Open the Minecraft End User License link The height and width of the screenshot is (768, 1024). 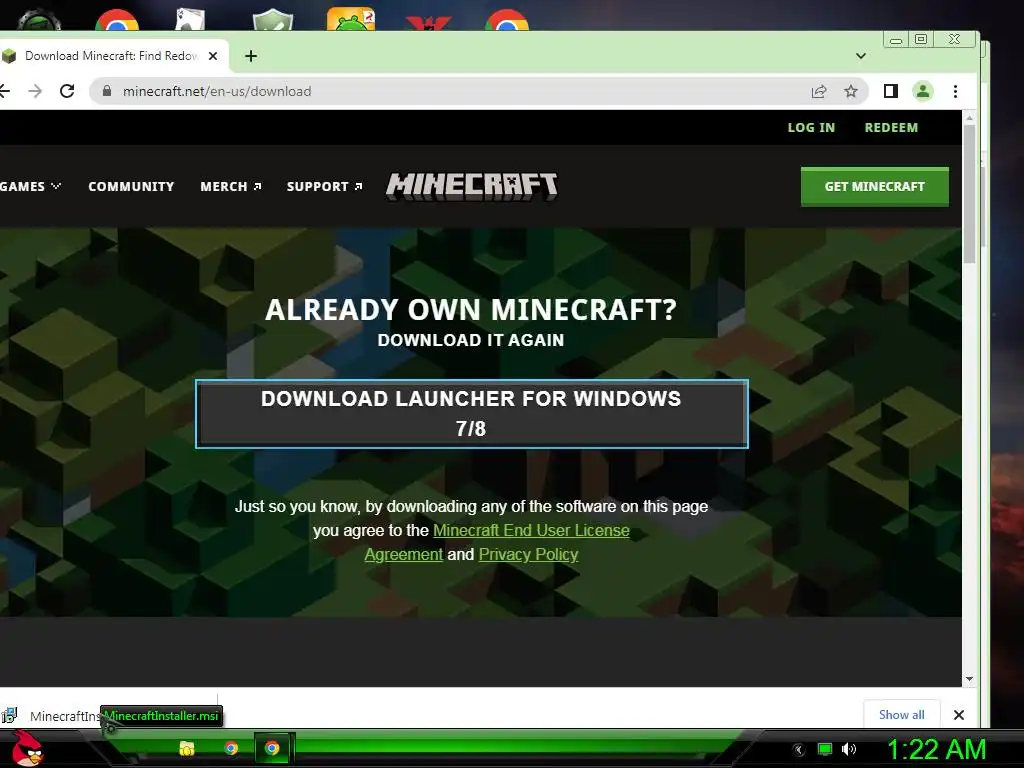[531, 530]
